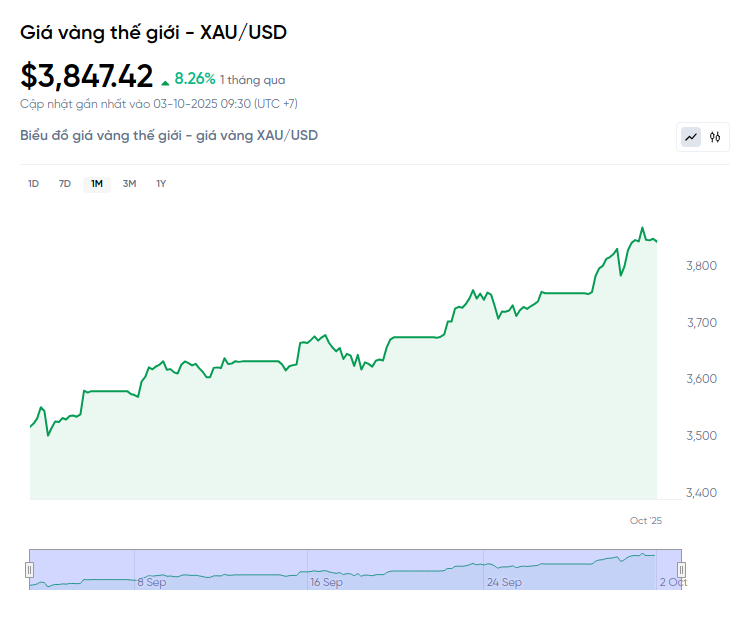This screenshot has height=634, width=750.
Task: Click the 'Giá vàng thế giới - XAU/USD' heading
Action: pyautogui.click(x=154, y=32)
